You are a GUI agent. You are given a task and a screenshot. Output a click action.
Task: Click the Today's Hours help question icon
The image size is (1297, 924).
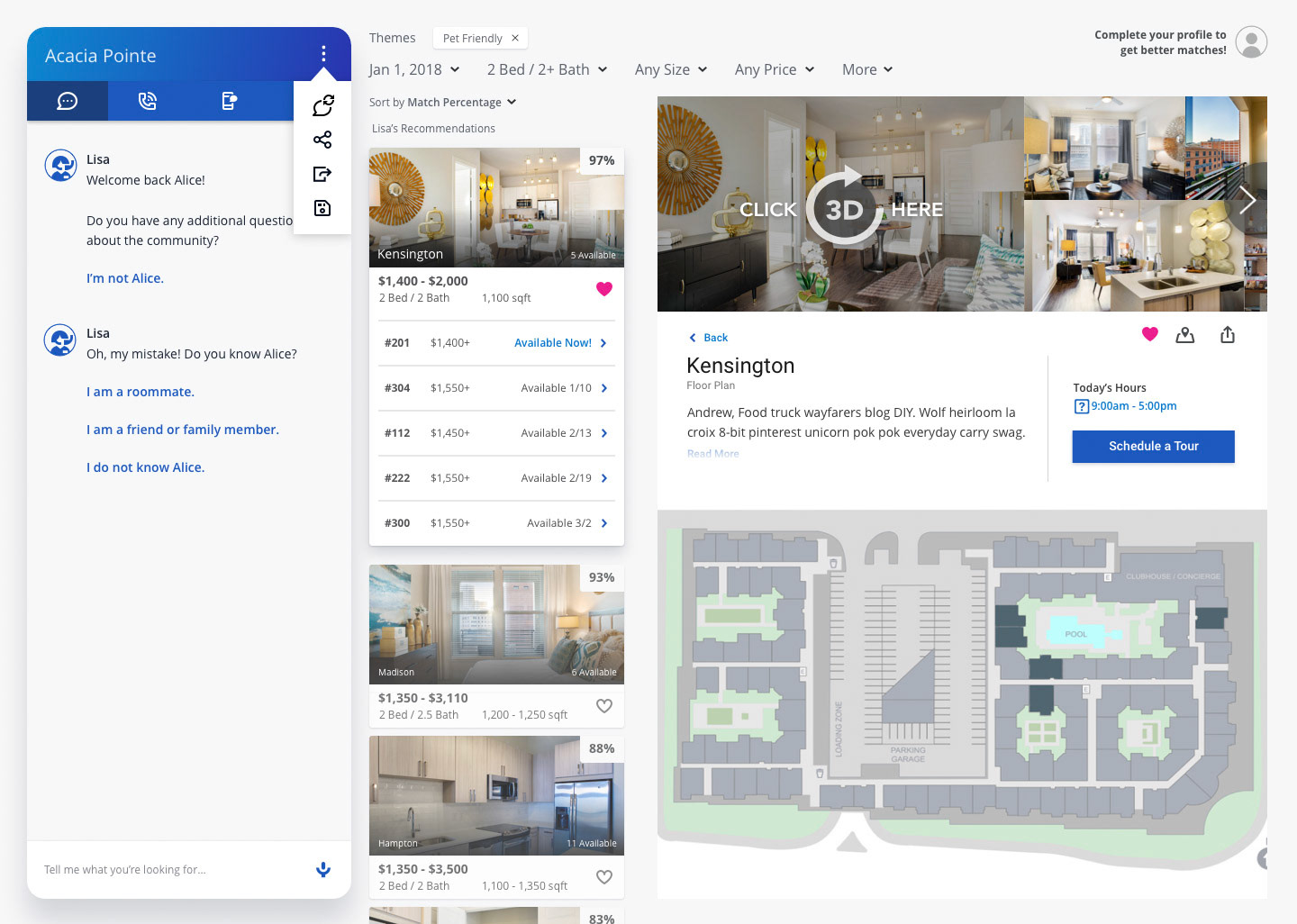(1082, 406)
